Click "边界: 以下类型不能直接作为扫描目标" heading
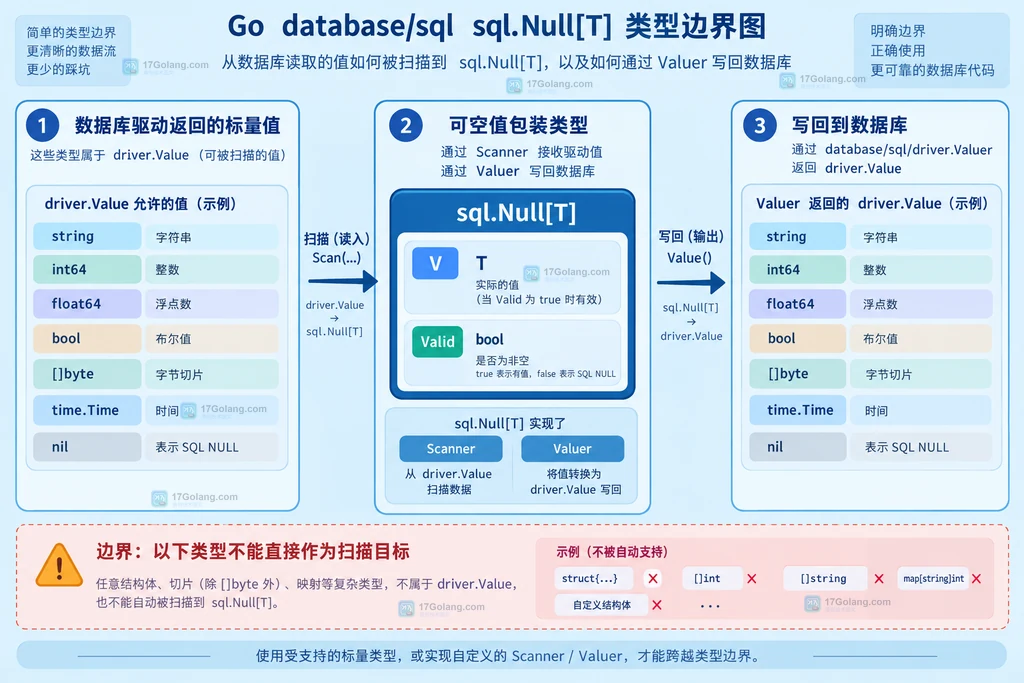 (x=253, y=552)
